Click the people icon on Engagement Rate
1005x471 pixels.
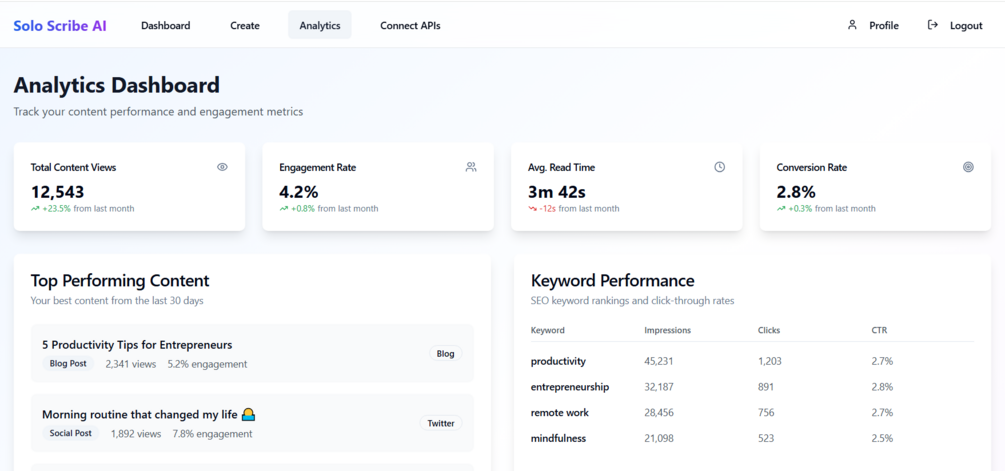pyautogui.click(x=471, y=167)
